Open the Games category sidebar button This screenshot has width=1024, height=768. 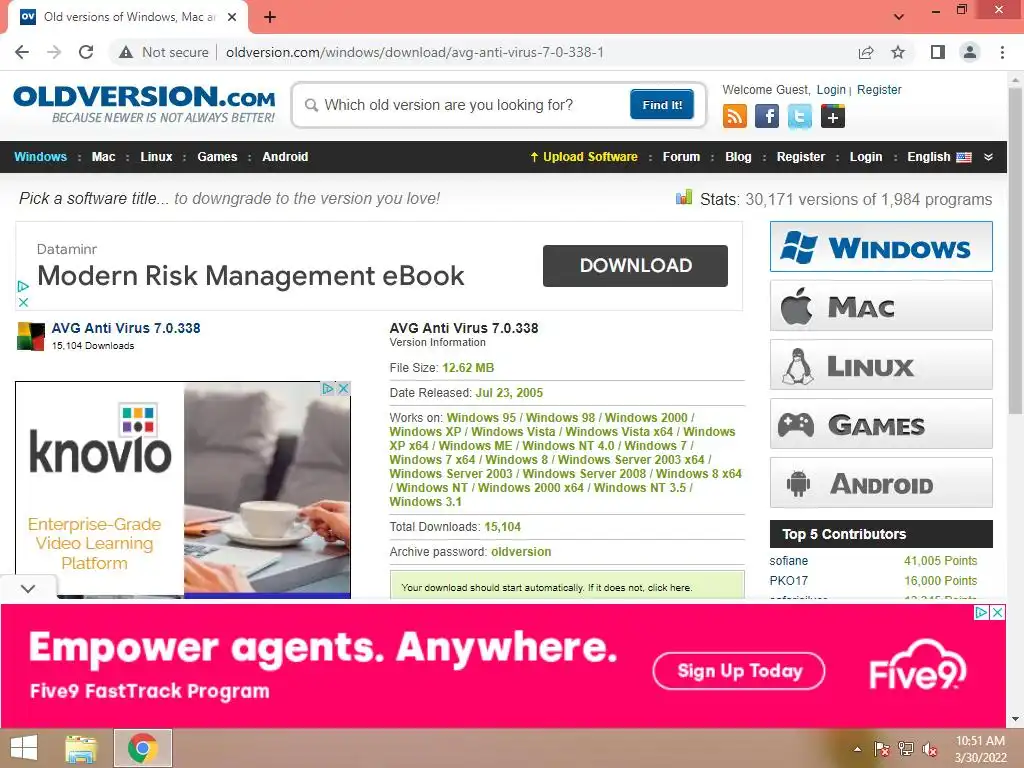pos(881,424)
